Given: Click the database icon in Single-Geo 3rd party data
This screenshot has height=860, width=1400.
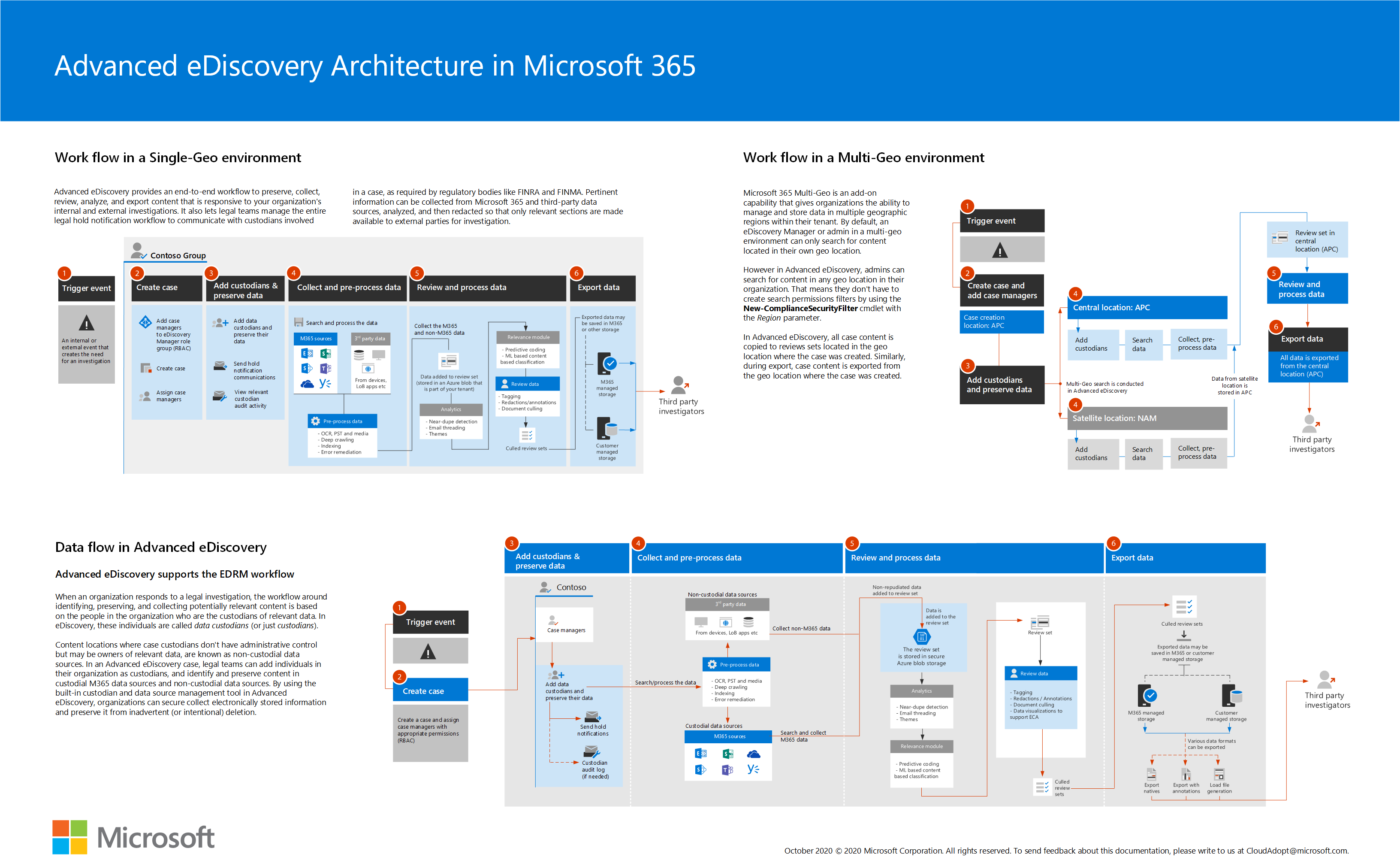Looking at the screenshot, I should (x=359, y=355).
